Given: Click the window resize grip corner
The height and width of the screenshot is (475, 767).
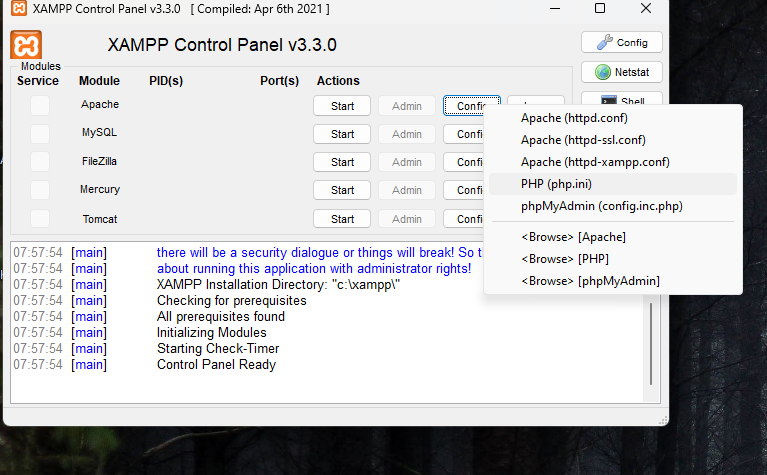Looking at the screenshot, I should [x=663, y=420].
